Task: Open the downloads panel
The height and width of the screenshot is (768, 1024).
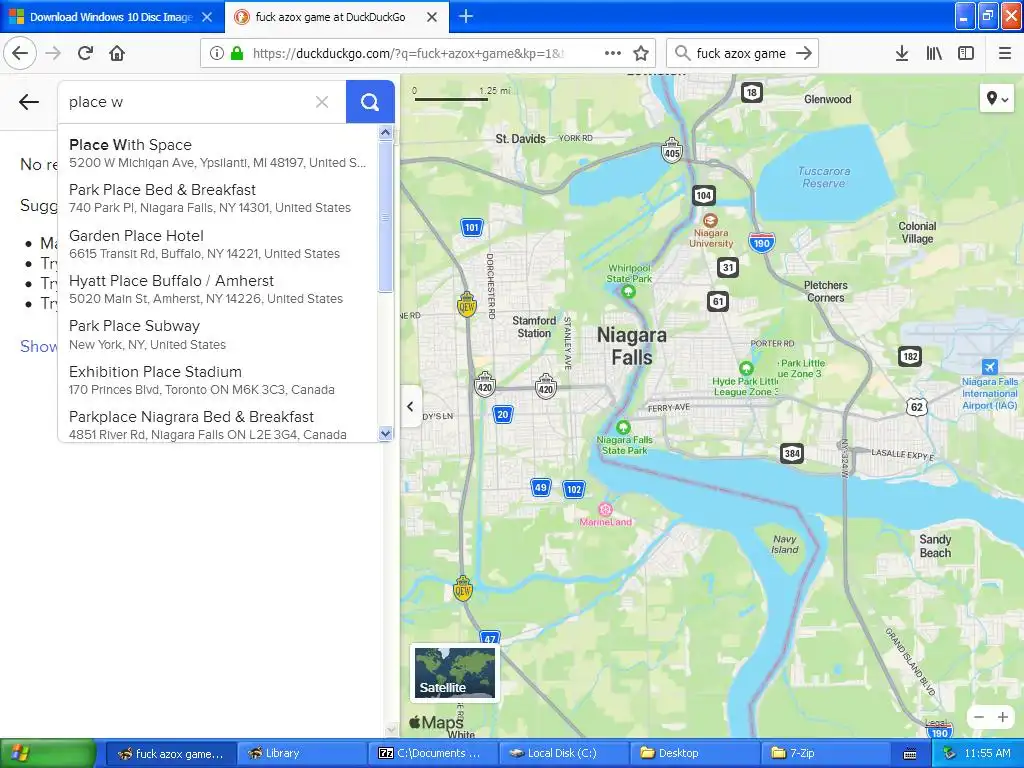Action: pos(902,53)
